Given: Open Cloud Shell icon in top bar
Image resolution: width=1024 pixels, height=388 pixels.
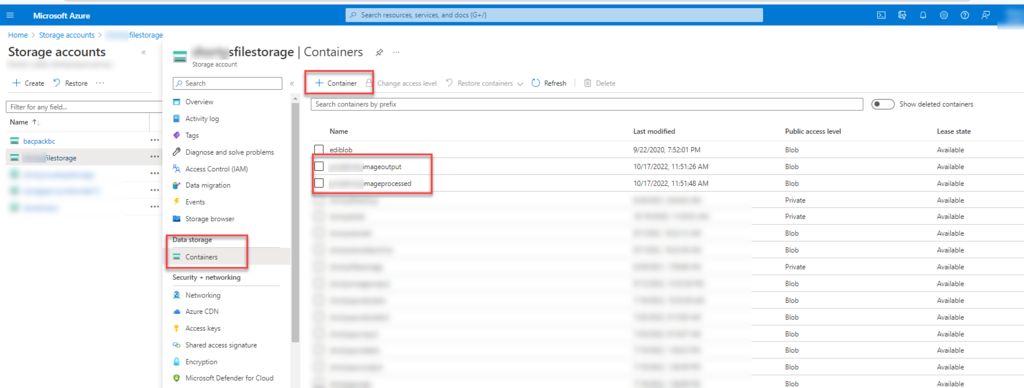Looking at the screenshot, I should (881, 15).
